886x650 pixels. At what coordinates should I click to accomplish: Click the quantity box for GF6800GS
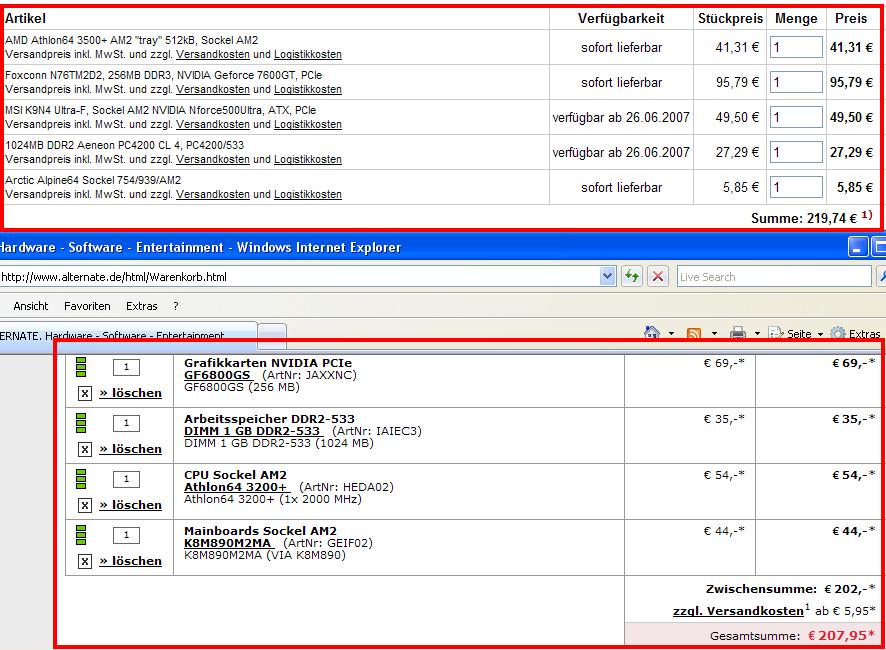[x=126, y=367]
